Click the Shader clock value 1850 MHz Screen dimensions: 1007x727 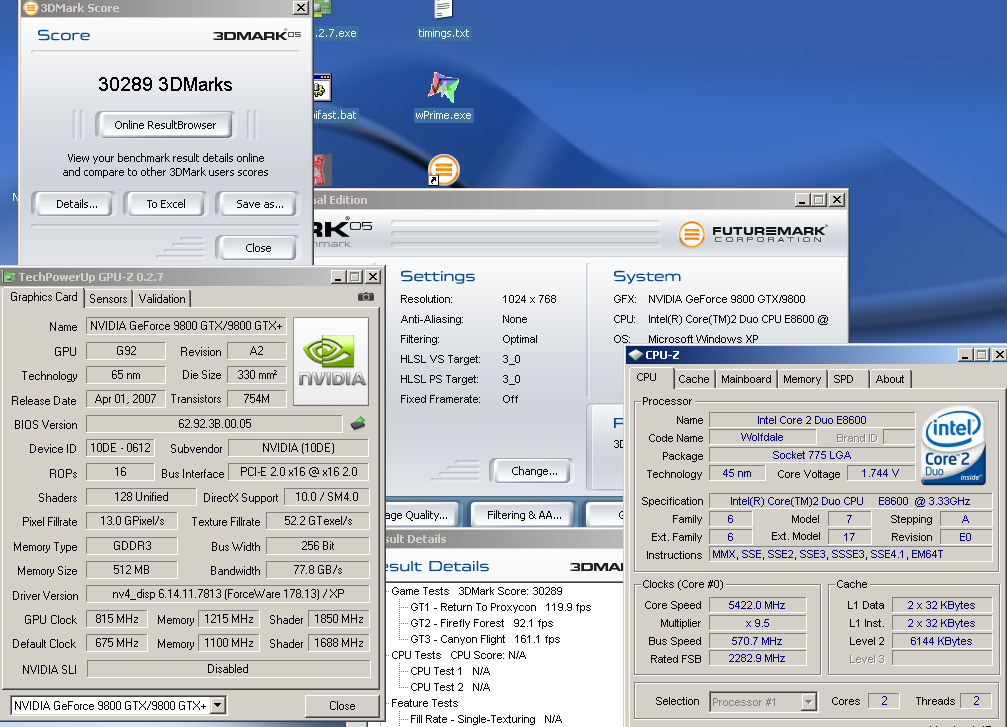click(x=338, y=619)
